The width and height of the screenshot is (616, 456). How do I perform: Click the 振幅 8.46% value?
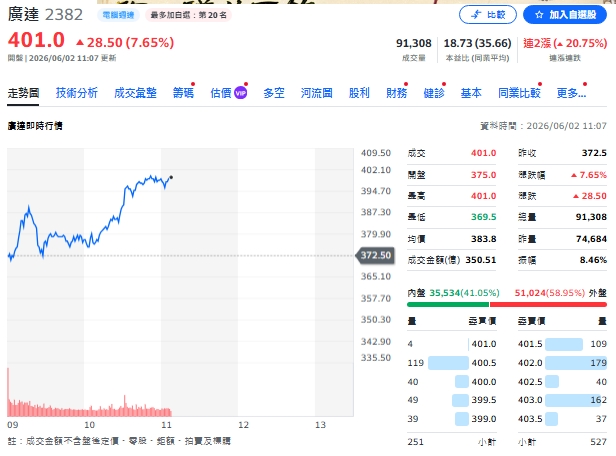[593, 260]
